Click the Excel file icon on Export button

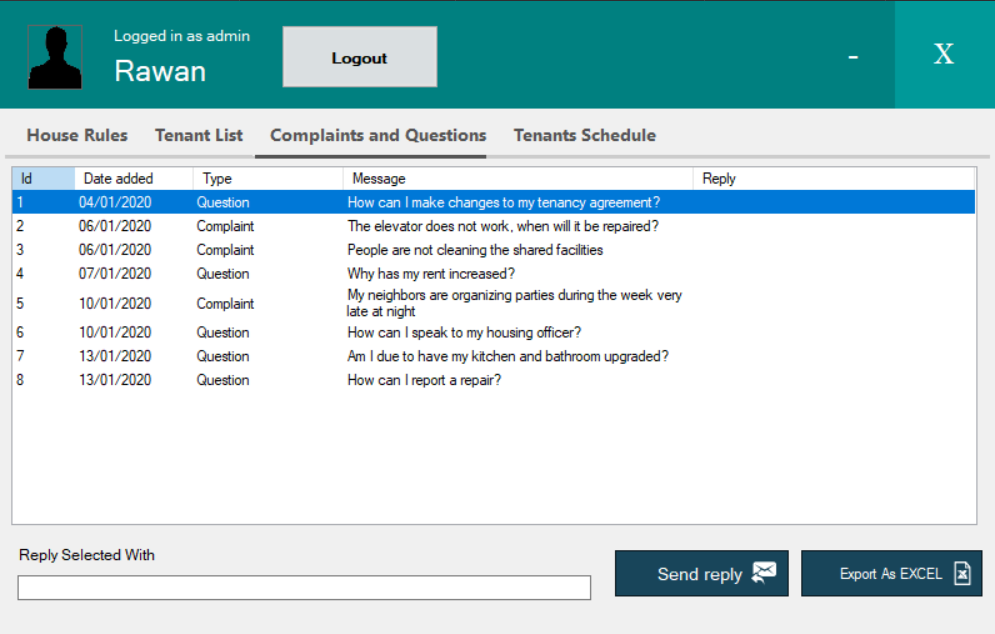tap(962, 573)
